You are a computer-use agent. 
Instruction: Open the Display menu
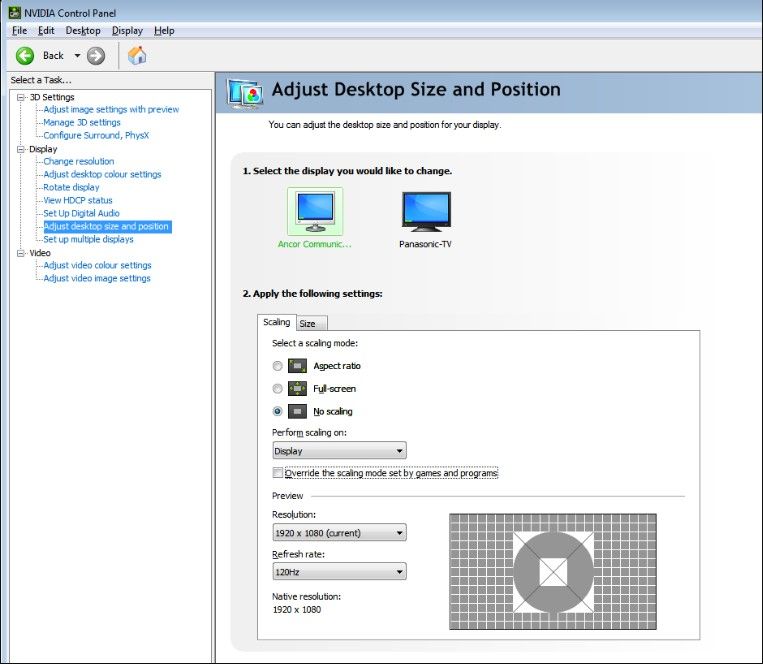tap(127, 31)
